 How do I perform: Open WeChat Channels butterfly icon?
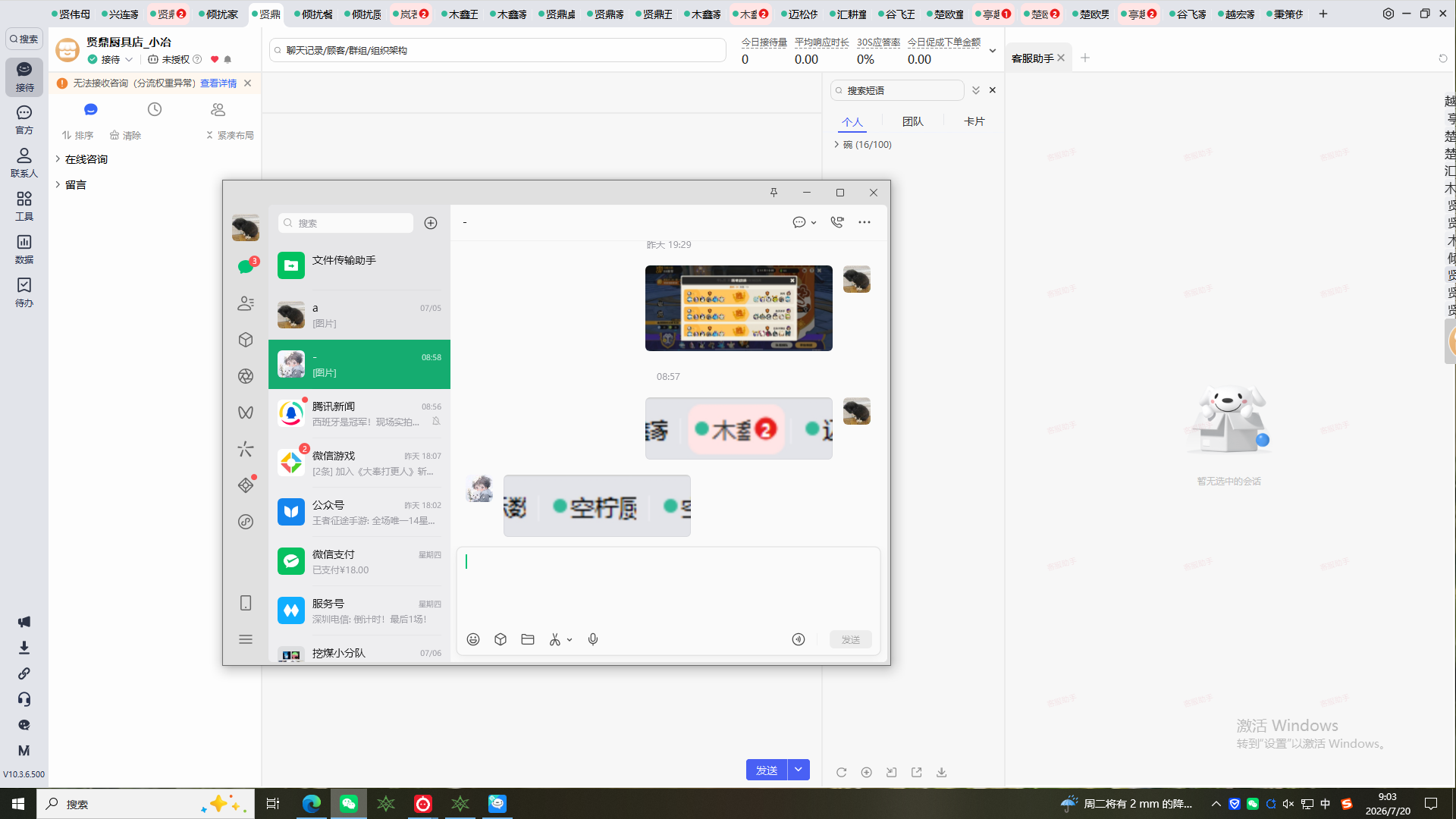pyautogui.click(x=246, y=413)
